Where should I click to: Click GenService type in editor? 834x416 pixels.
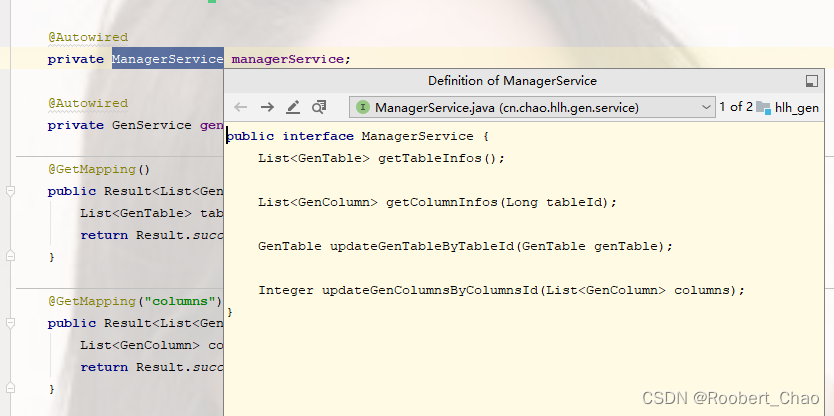(x=152, y=125)
